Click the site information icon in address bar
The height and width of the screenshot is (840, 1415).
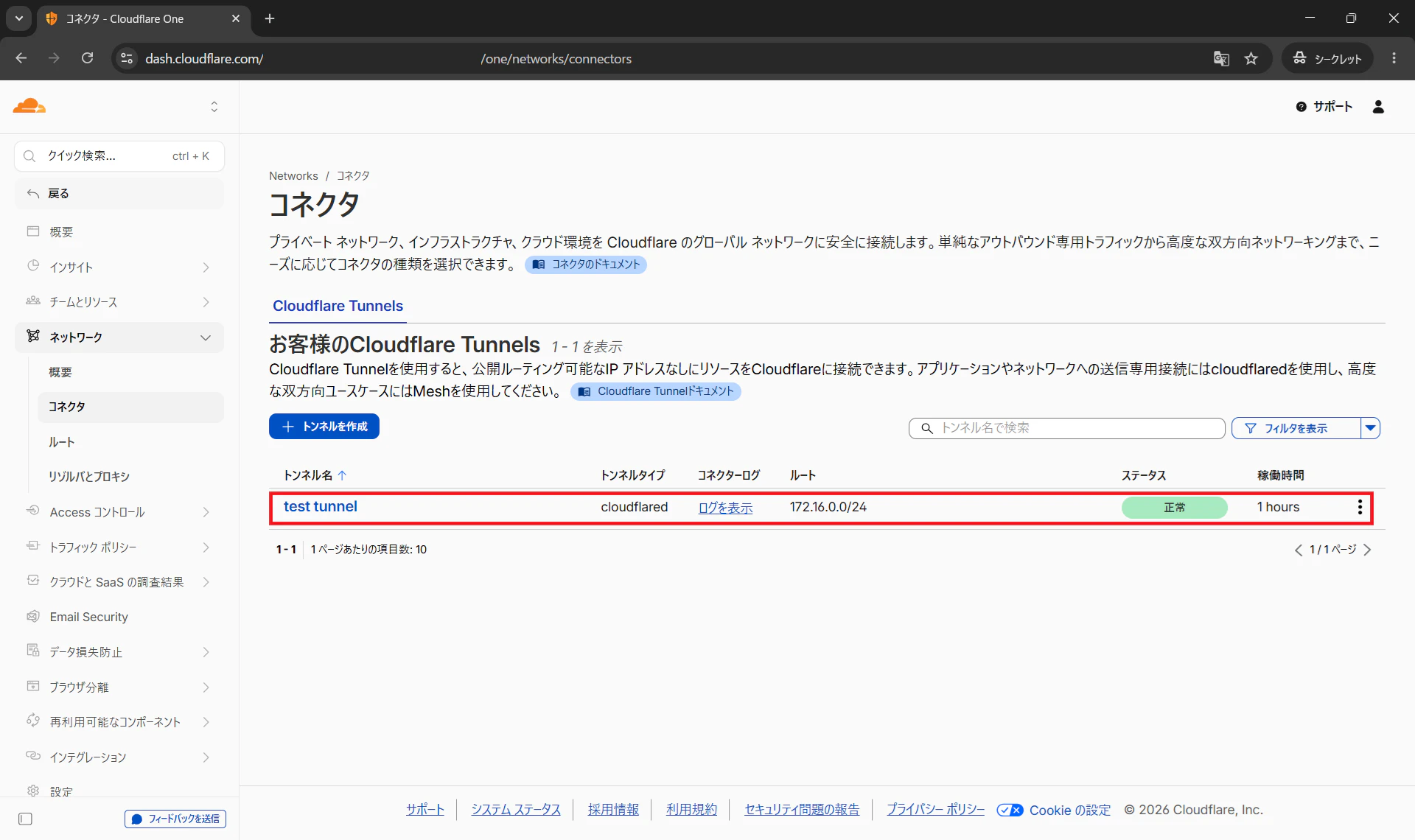pos(127,58)
